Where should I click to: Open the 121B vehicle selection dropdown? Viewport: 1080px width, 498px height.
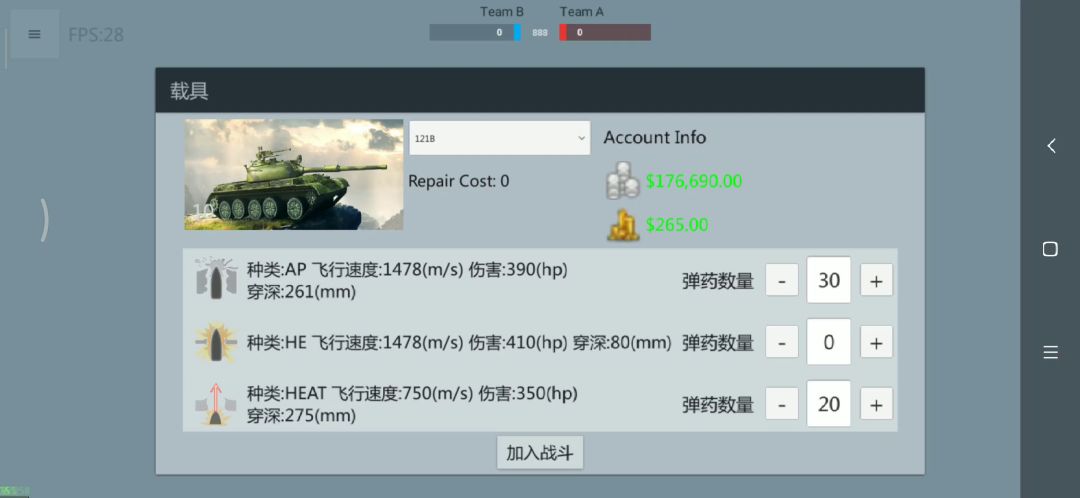[499, 138]
